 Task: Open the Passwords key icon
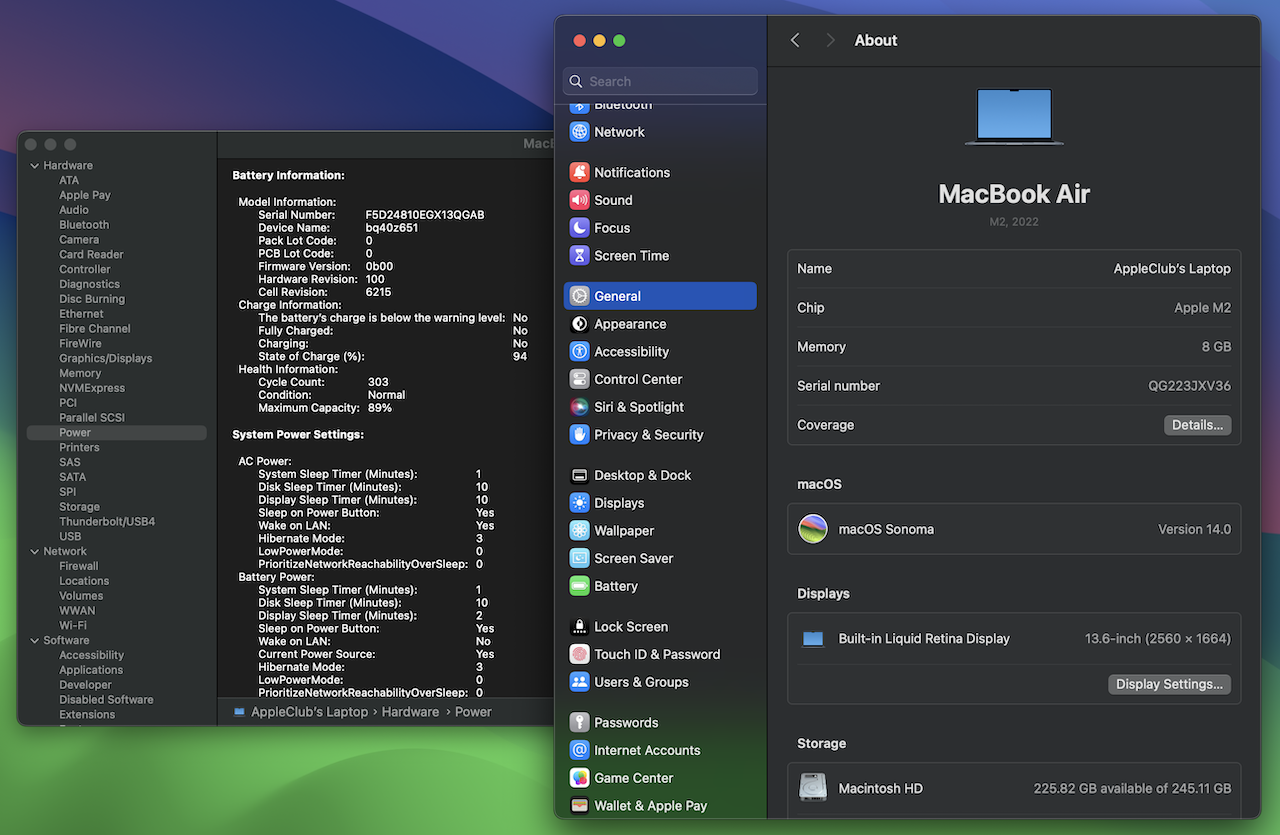click(579, 723)
